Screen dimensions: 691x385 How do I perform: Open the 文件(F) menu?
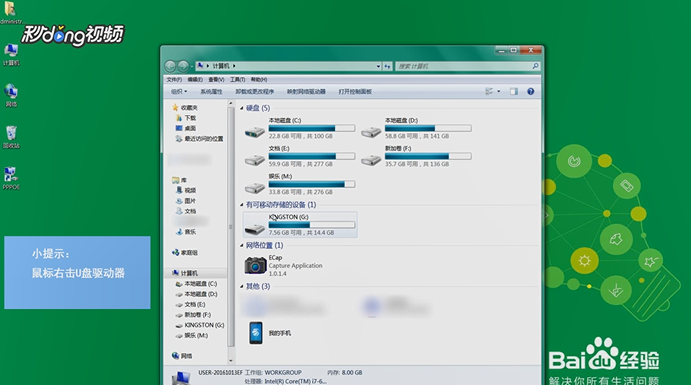[174, 80]
